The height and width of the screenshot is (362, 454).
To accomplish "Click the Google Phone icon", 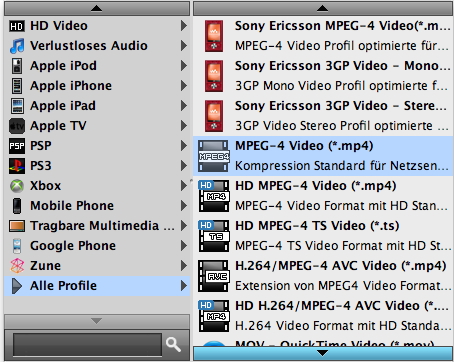I will click(17, 246).
